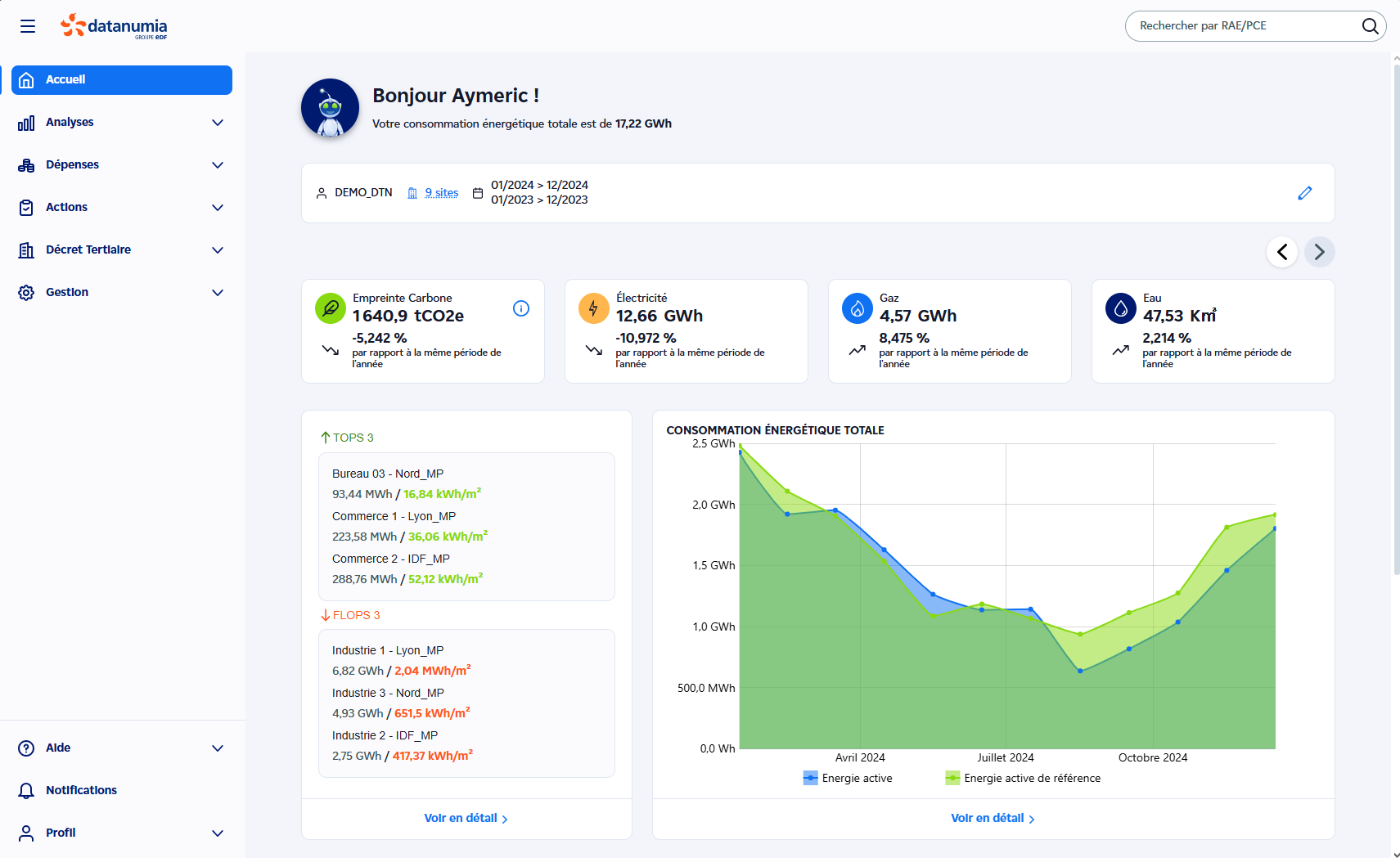Open the hamburger menu icon
The image size is (1400, 858).
(28, 26)
